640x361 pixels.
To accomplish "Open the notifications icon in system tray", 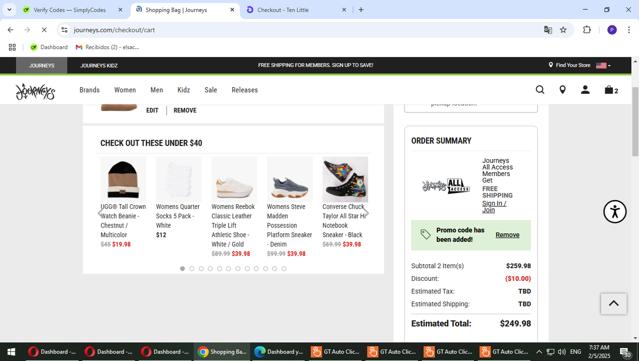I will [x=625, y=352].
